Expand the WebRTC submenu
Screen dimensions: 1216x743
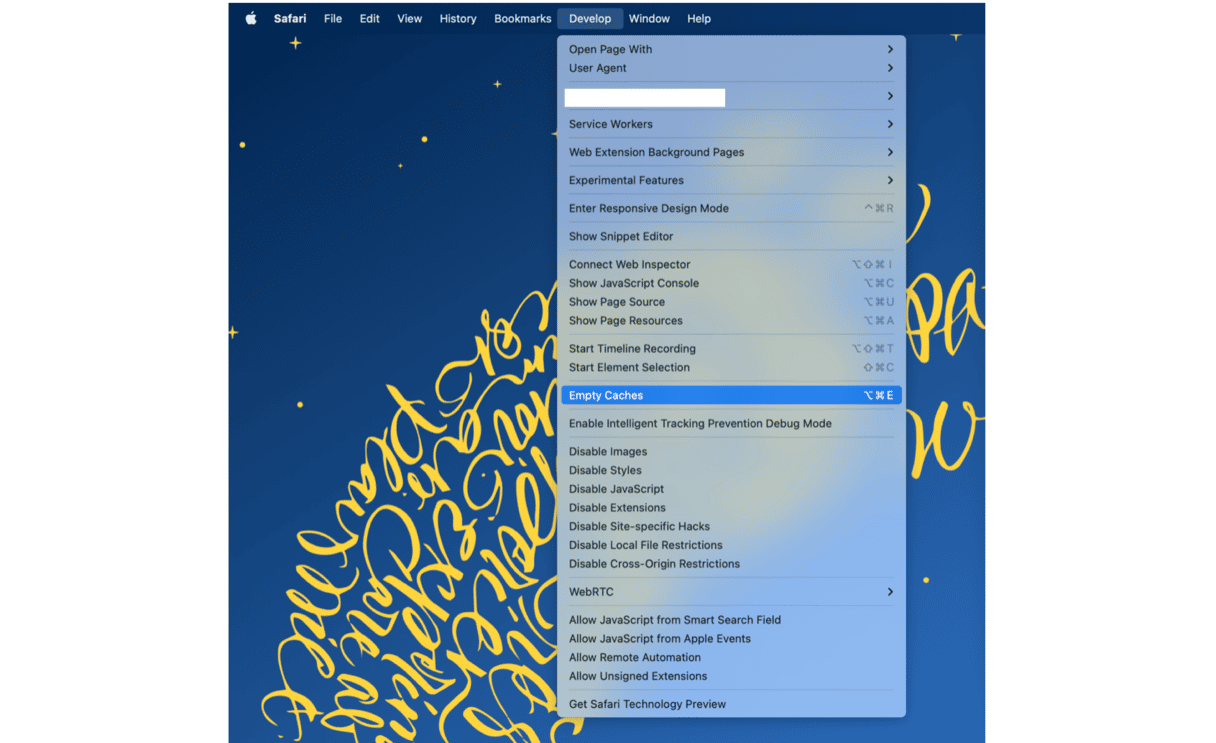tap(731, 592)
